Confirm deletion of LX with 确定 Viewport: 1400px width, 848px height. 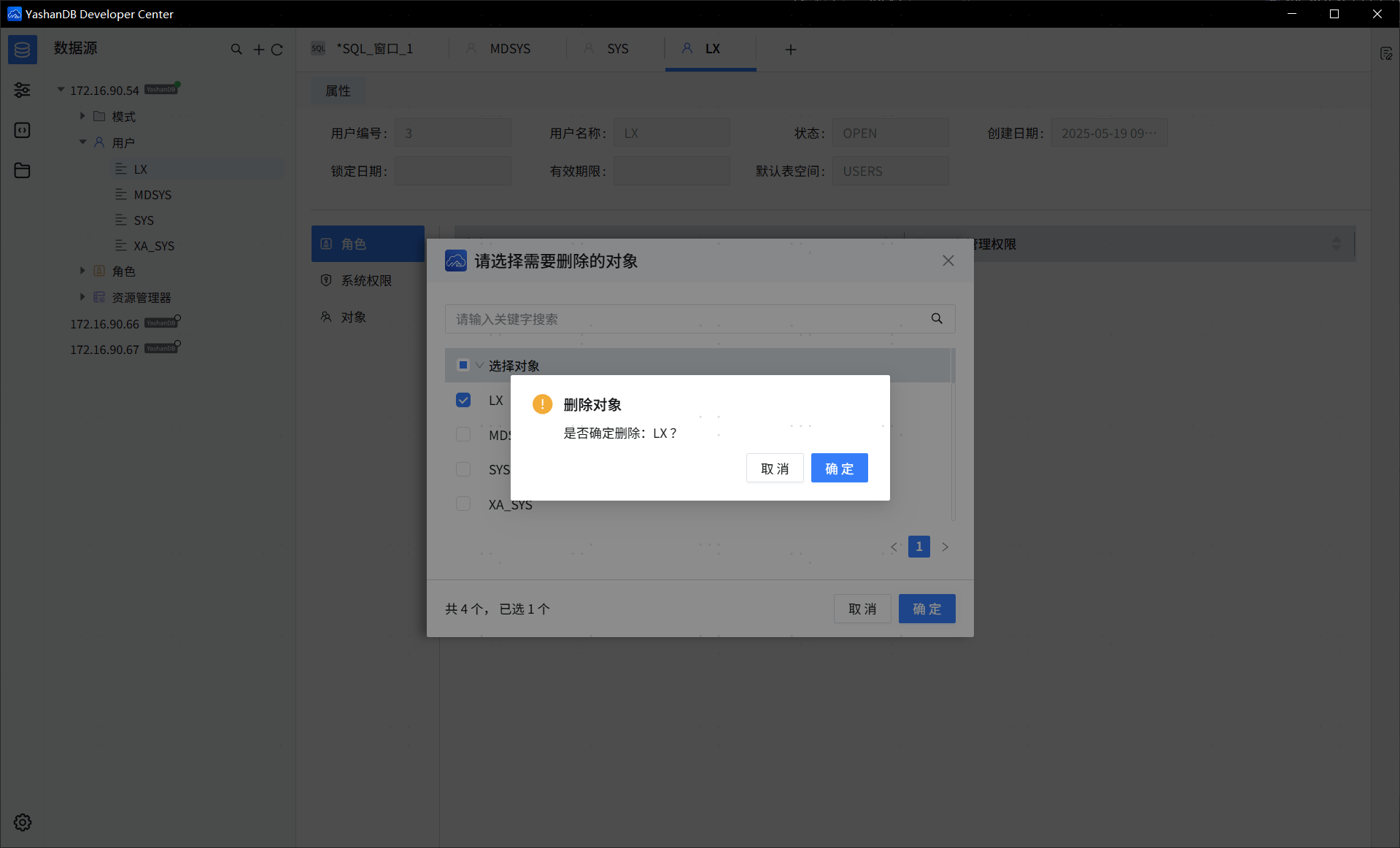click(x=839, y=469)
